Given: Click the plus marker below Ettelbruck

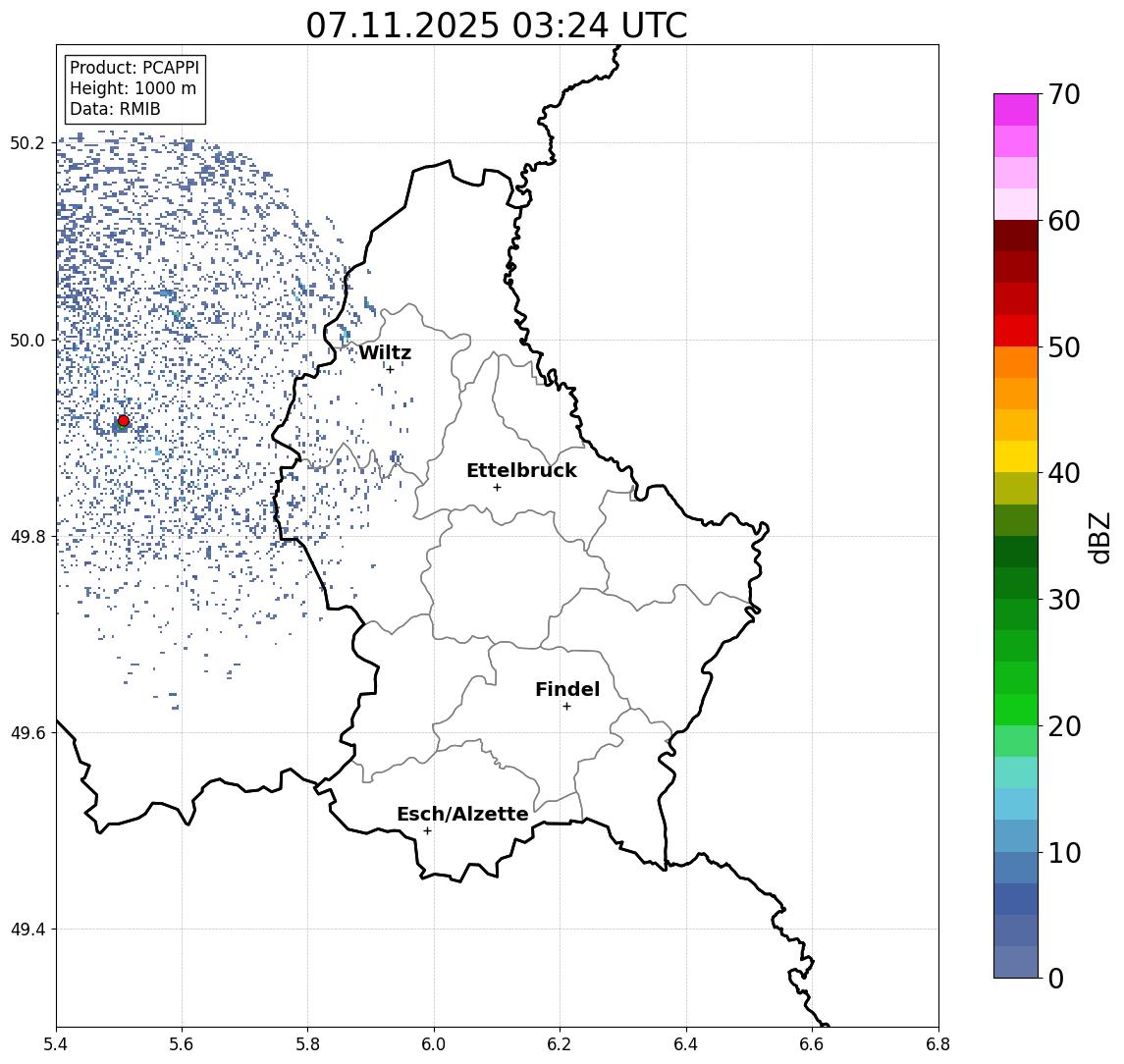Looking at the screenshot, I should click(x=497, y=488).
